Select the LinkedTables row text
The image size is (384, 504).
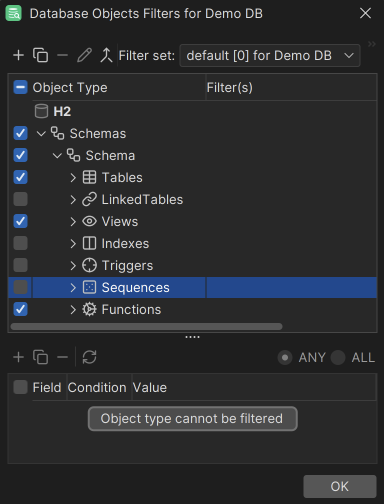point(142,199)
